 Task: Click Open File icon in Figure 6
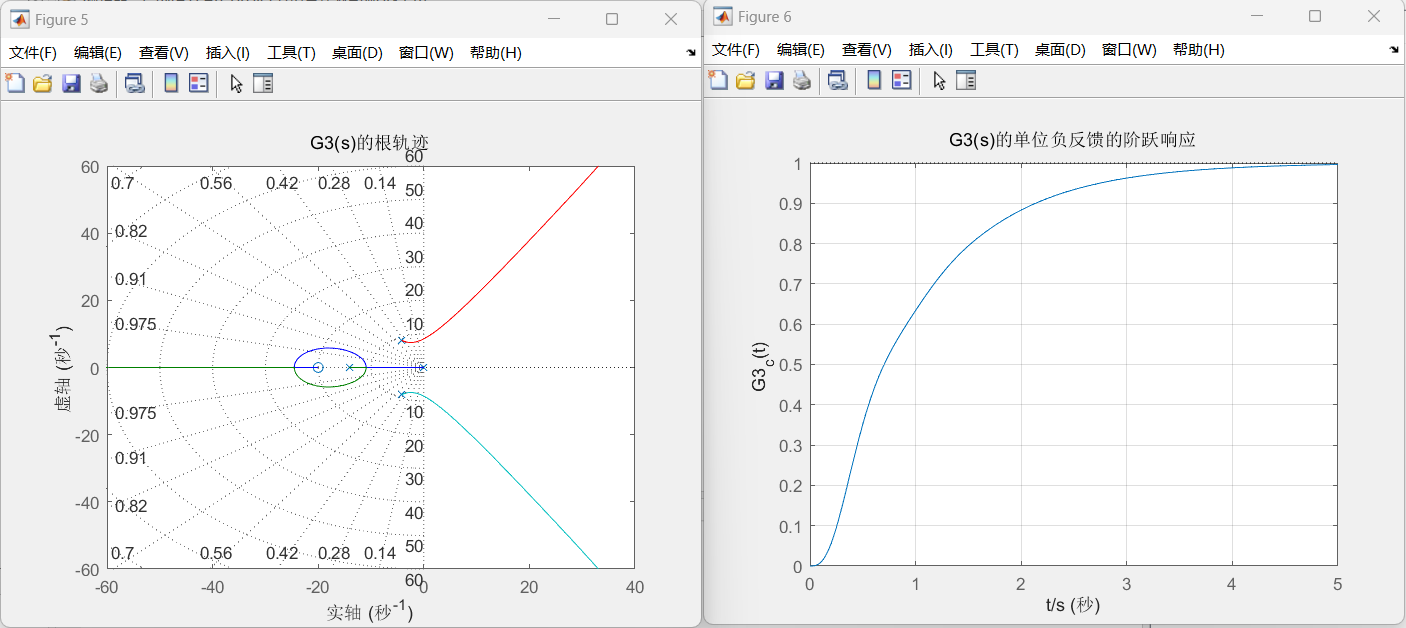click(x=745, y=80)
